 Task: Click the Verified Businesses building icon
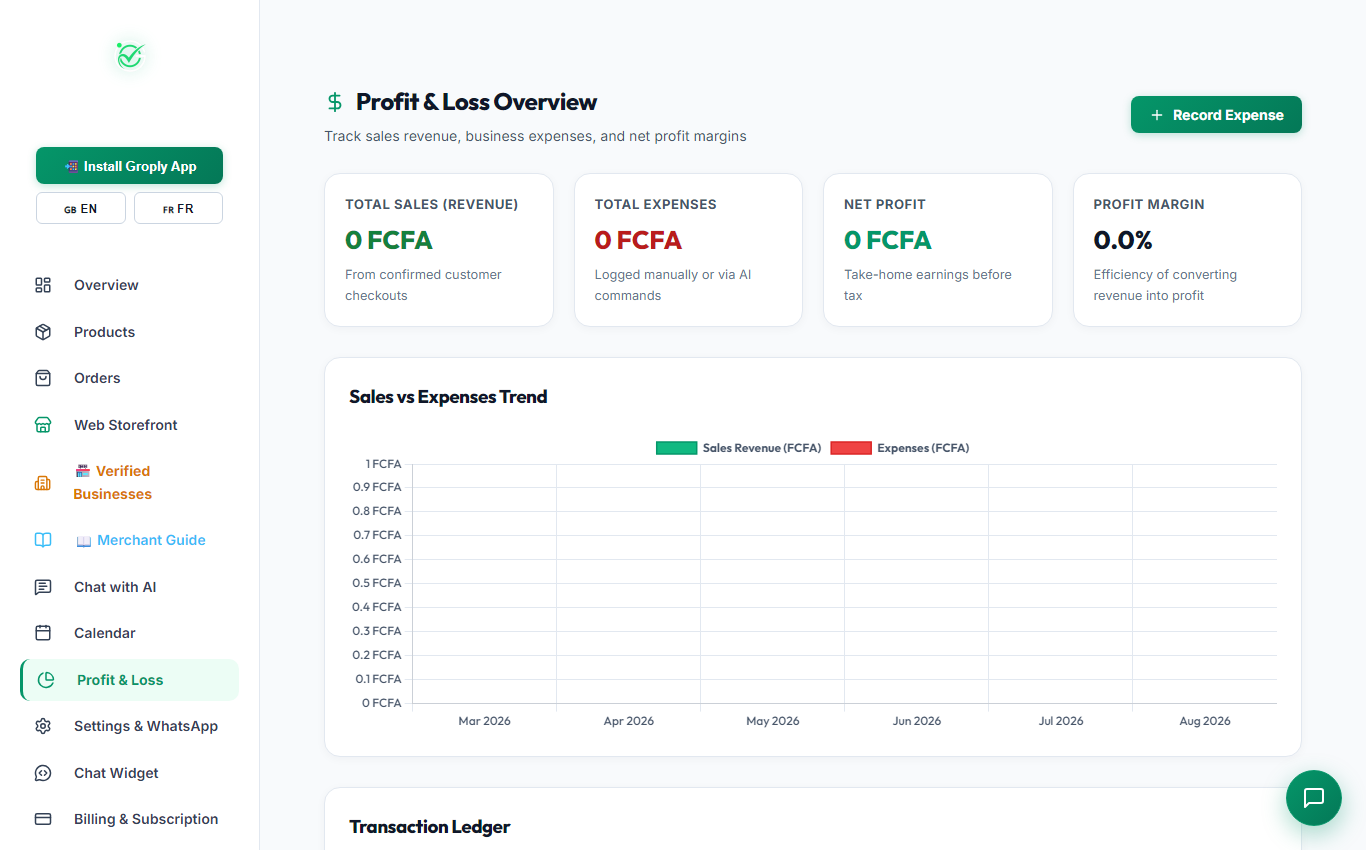[43, 483]
